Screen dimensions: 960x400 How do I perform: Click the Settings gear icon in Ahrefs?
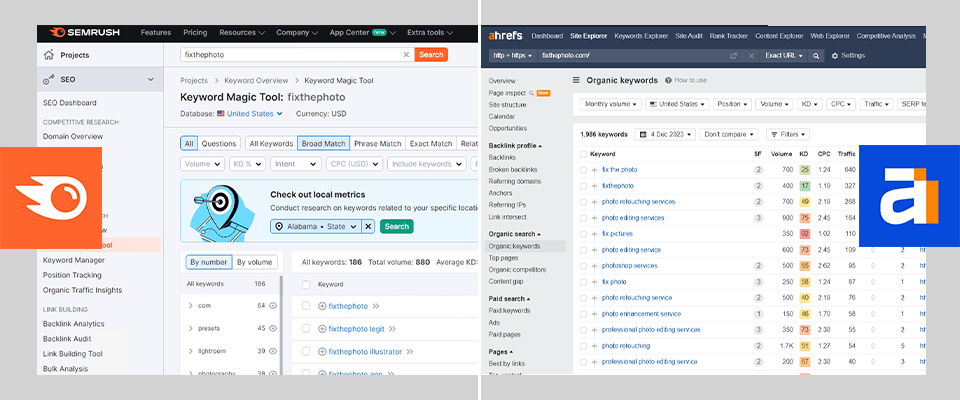(834, 56)
